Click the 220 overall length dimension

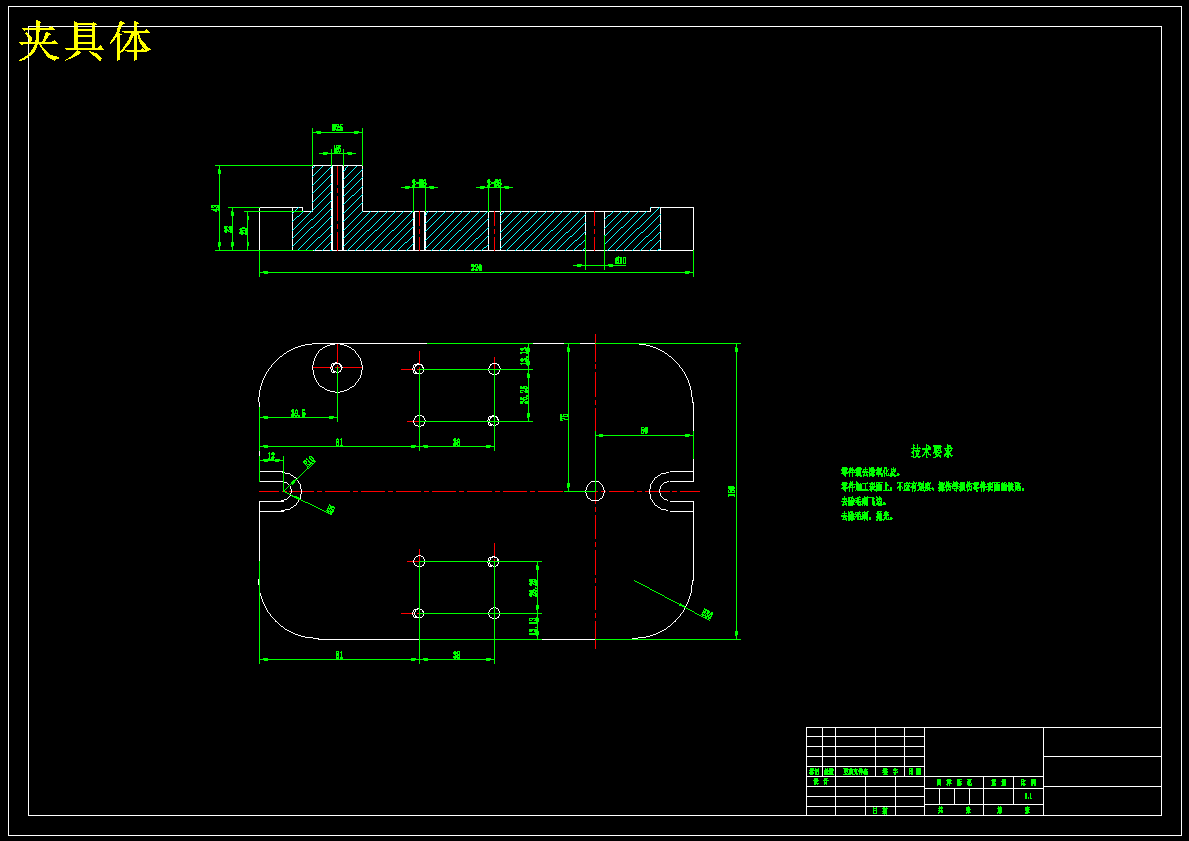[476, 268]
